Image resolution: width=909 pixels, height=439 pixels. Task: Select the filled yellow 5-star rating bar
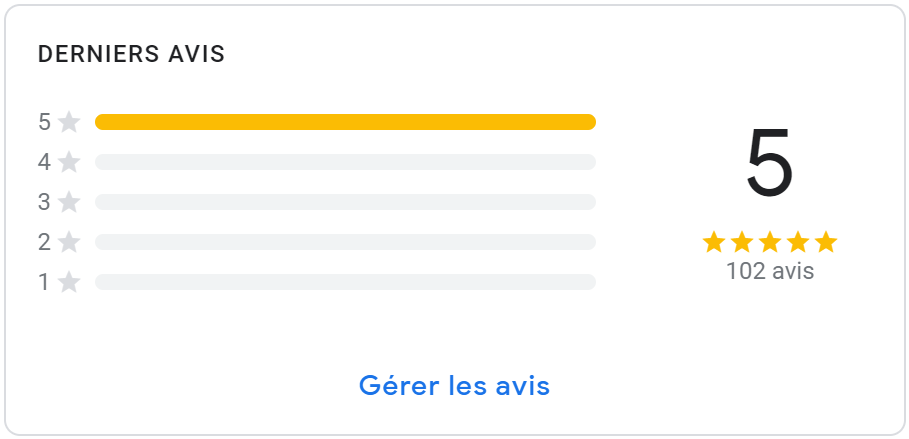pos(345,122)
